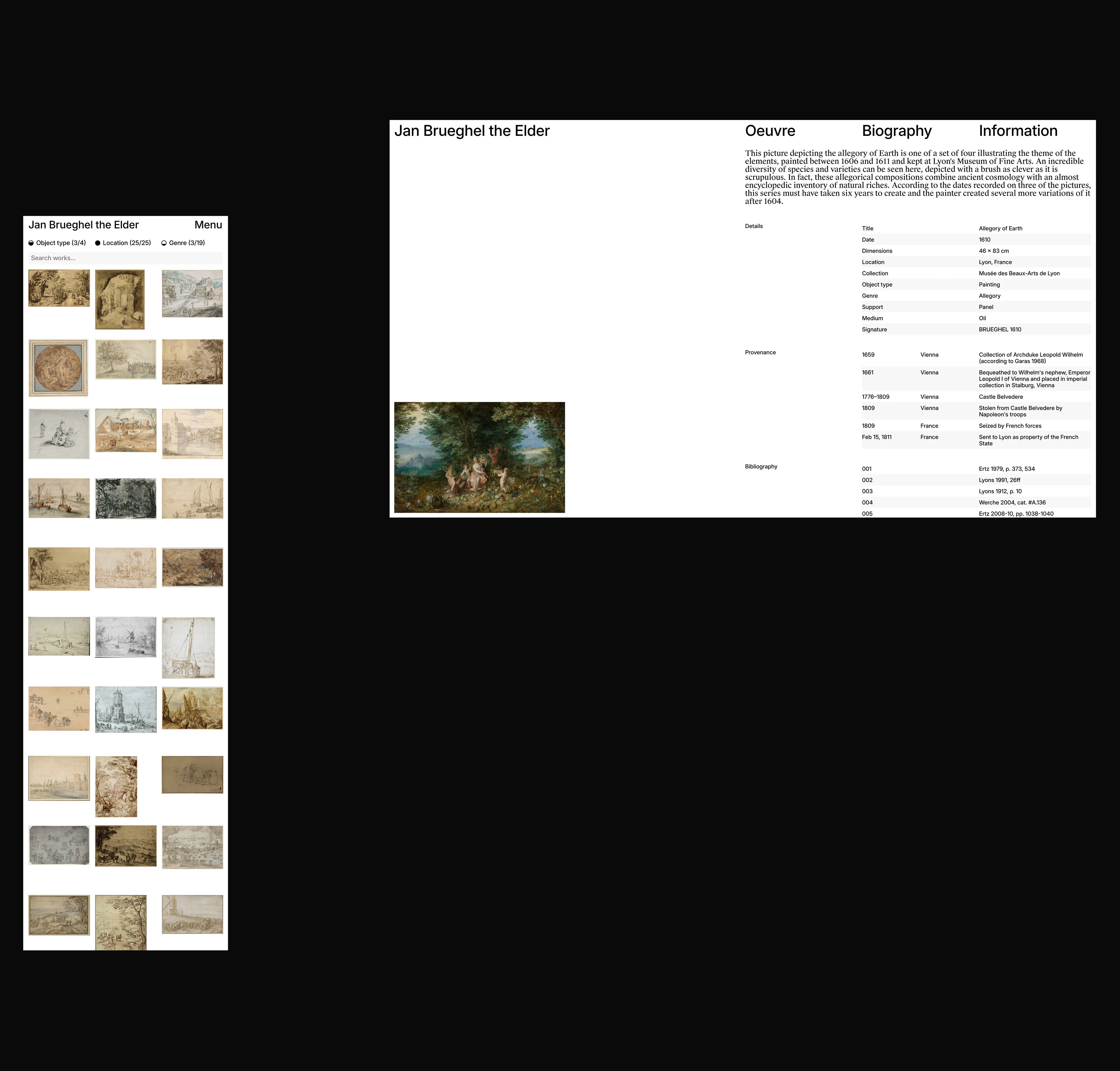Open the rock ruin arch drawing thumbnail
1120x1071 pixels.
pos(120,300)
